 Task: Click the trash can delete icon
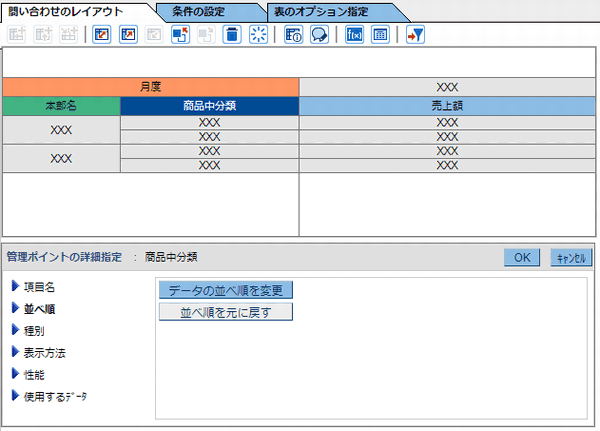232,34
